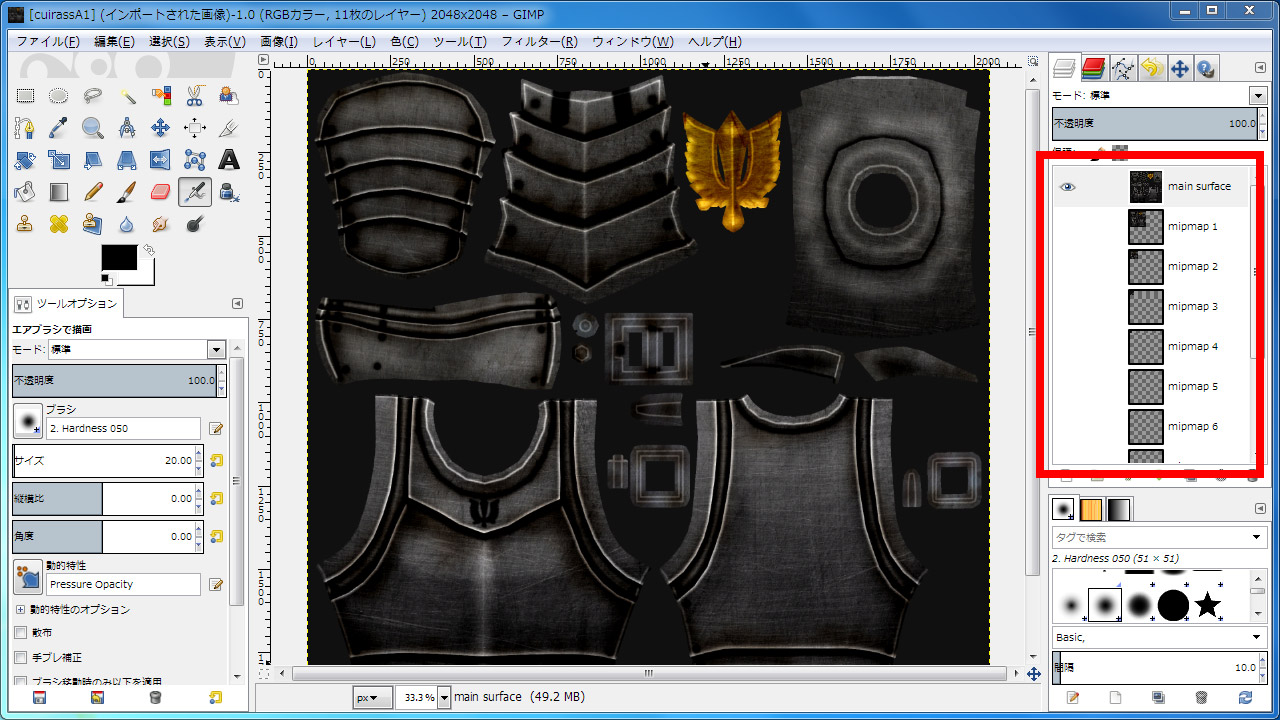Viewport: 1280px width, 720px height.
Task: Switch to the Paths dock tab
Action: (1122, 68)
